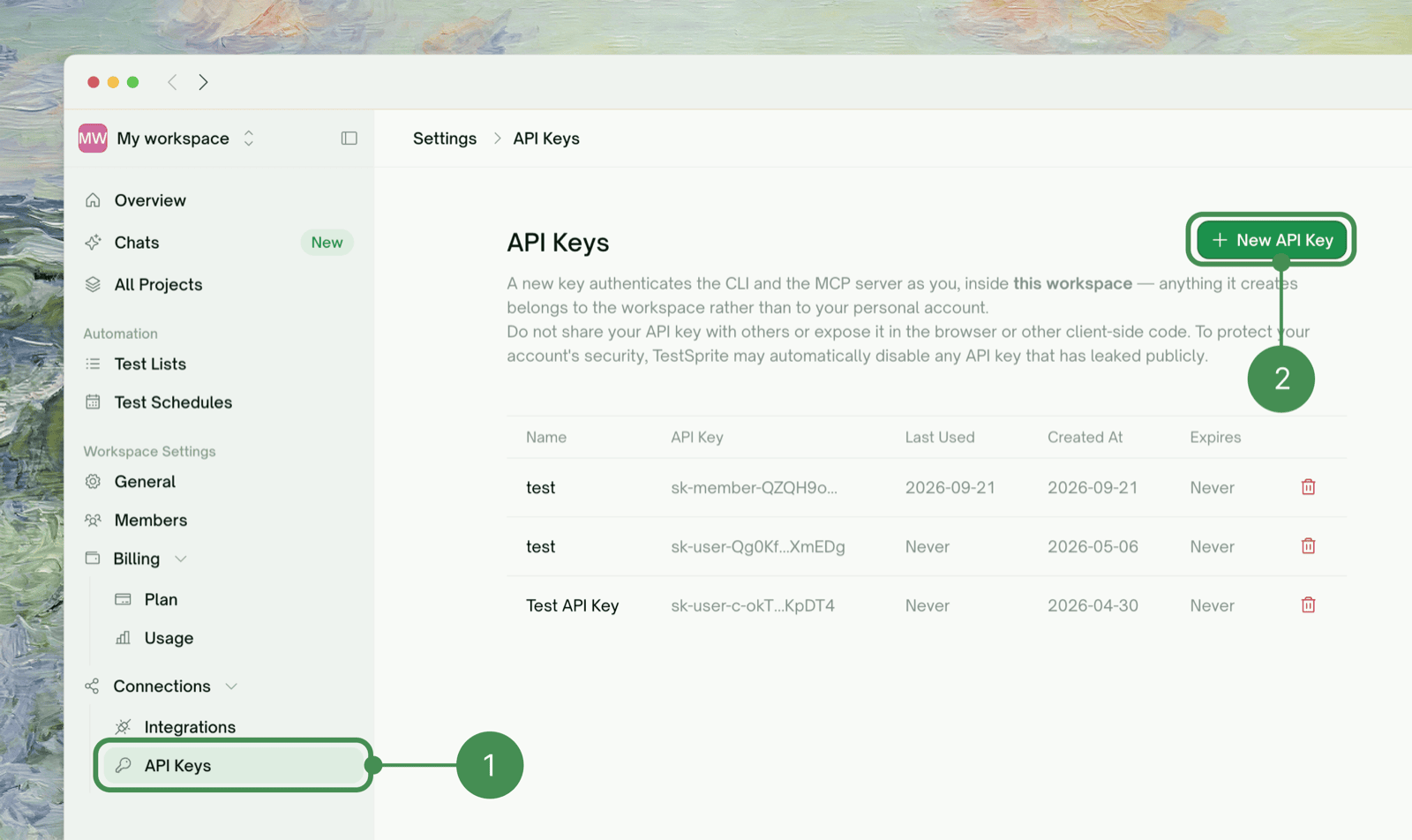Click the Connections share icon
Viewport: 1412px width, 840px height.
(x=93, y=686)
